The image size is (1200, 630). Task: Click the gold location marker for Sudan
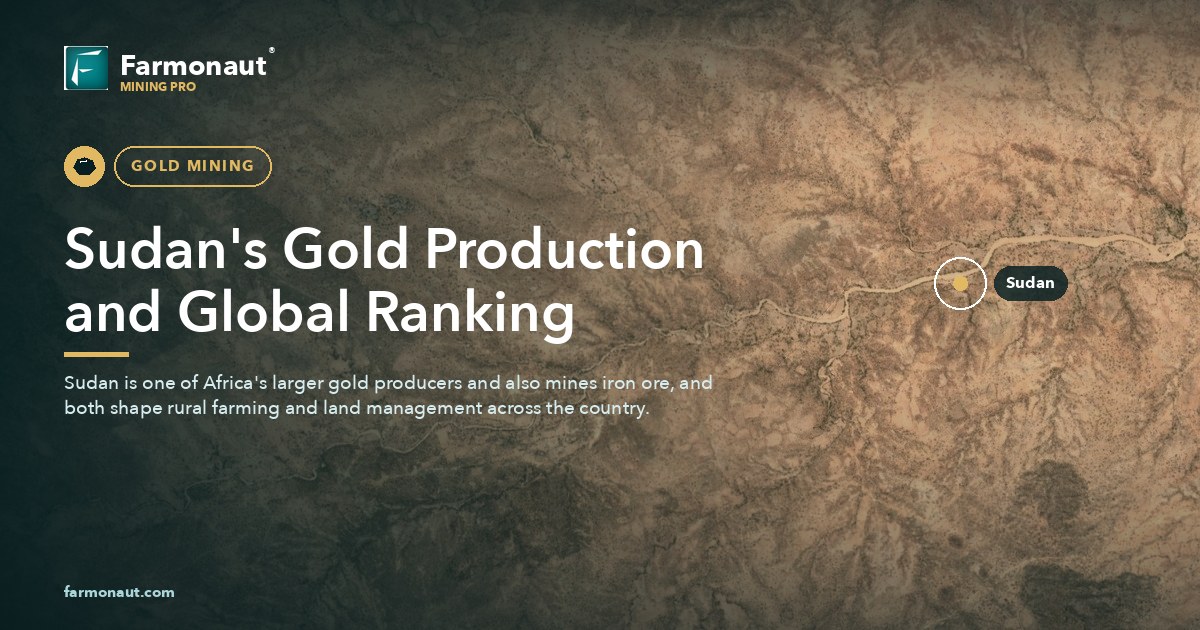960,283
